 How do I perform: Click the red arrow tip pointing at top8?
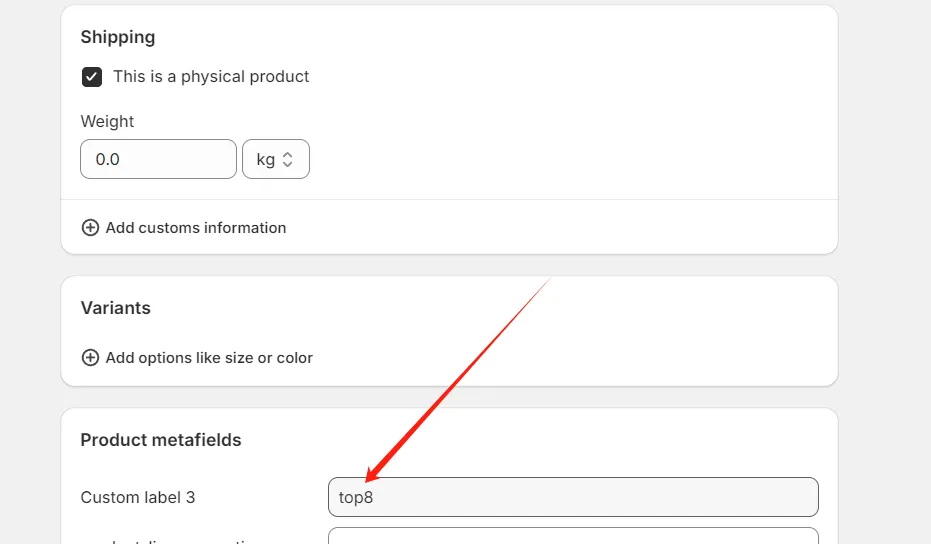click(x=368, y=480)
